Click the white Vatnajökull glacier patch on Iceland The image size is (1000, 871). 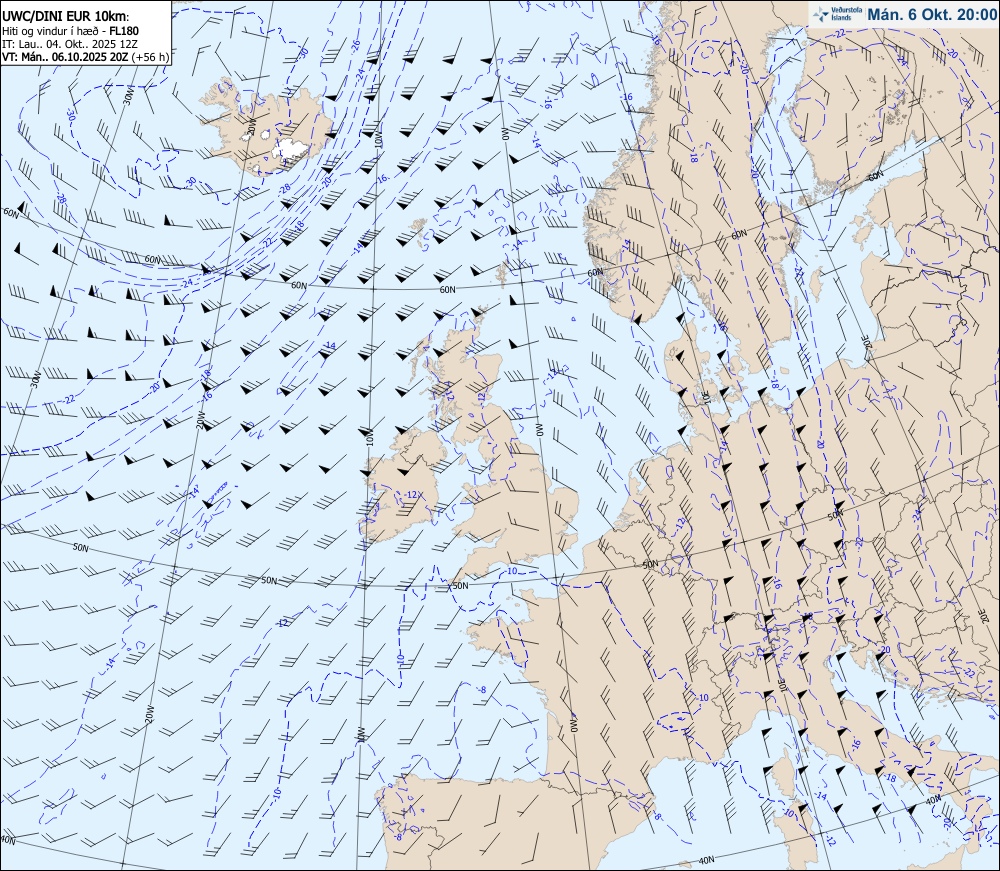[290, 149]
